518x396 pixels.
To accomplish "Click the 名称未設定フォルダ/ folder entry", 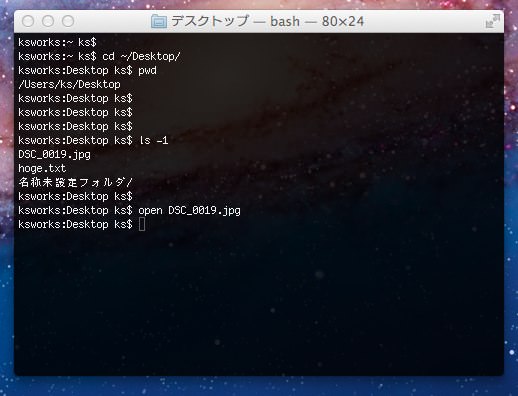I will coord(75,182).
